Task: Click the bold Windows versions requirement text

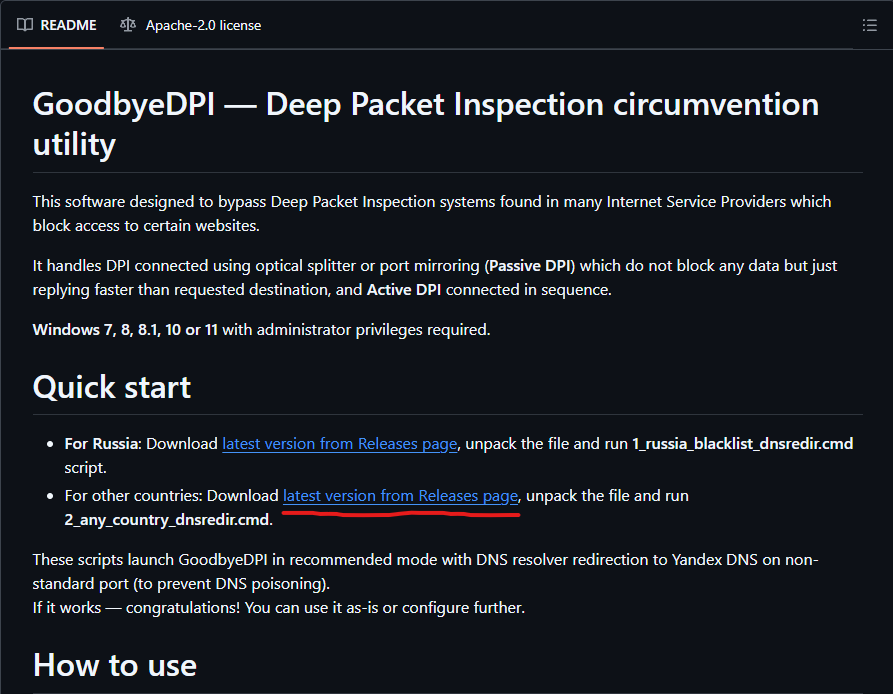Action: coord(125,329)
